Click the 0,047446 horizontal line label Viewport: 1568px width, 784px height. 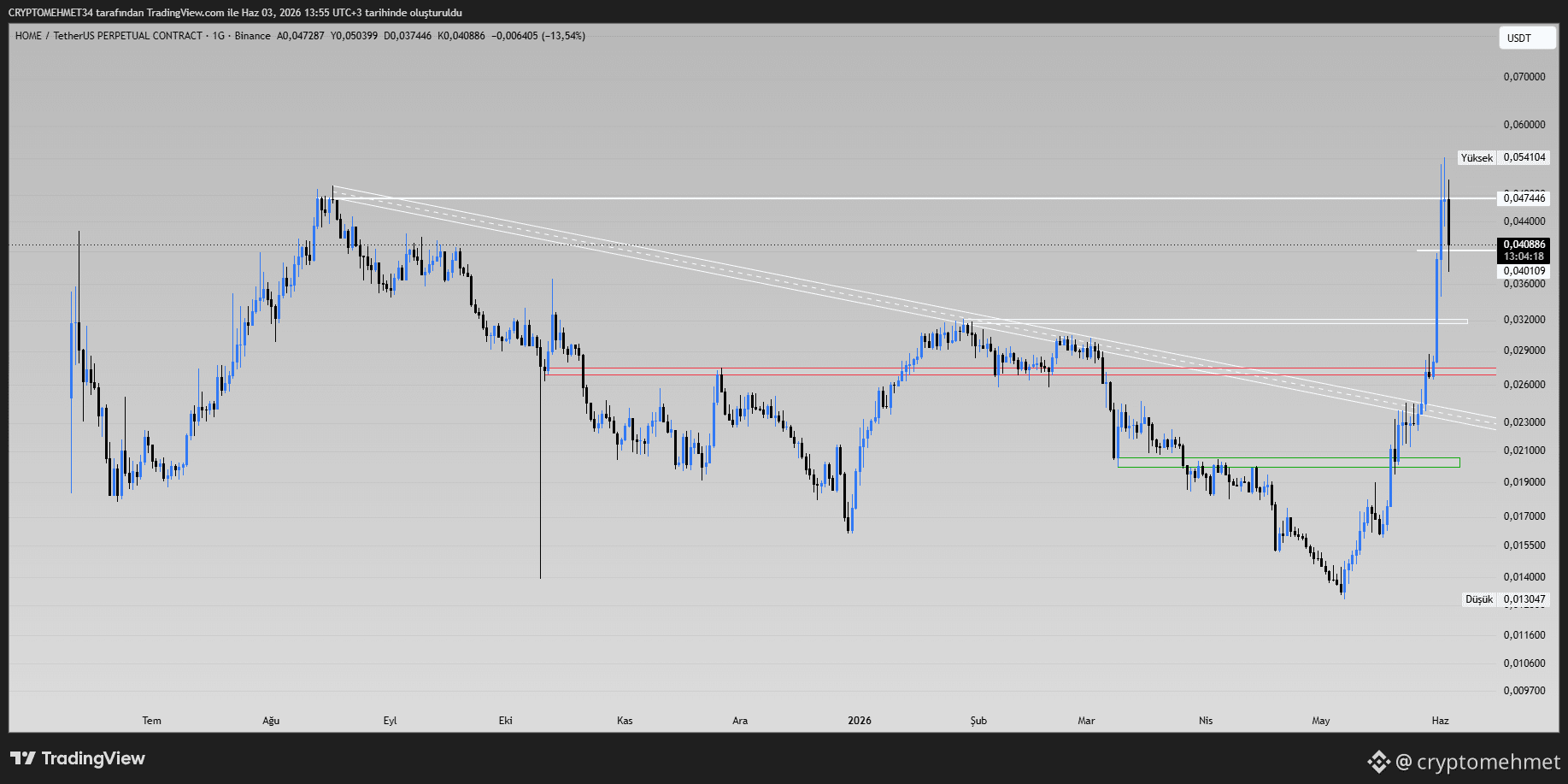(x=1524, y=198)
